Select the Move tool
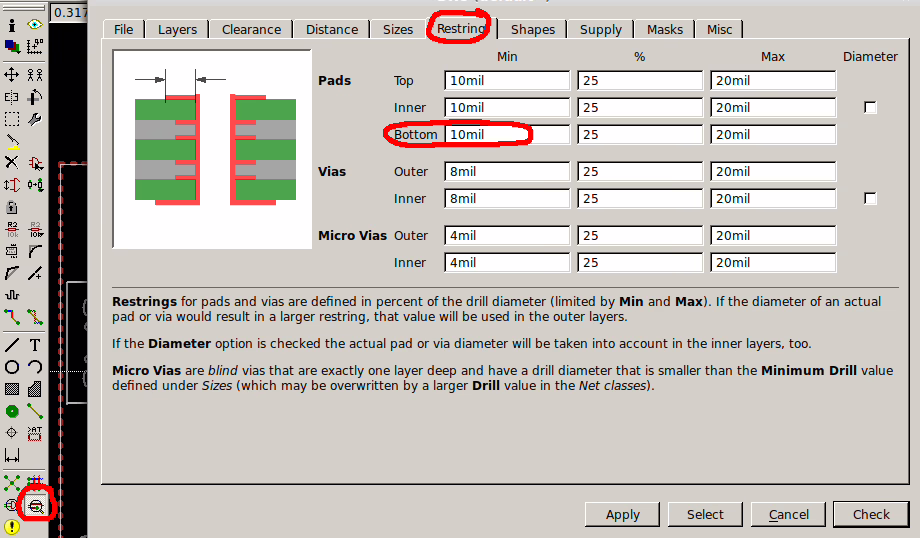The width and height of the screenshot is (920, 538). coord(12,74)
